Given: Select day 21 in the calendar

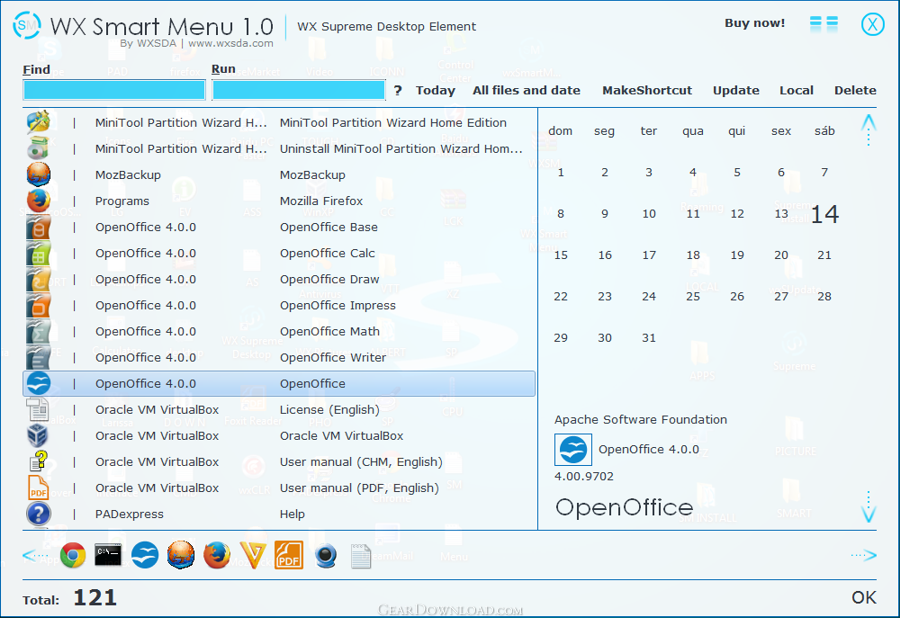Looking at the screenshot, I should 824,255.
